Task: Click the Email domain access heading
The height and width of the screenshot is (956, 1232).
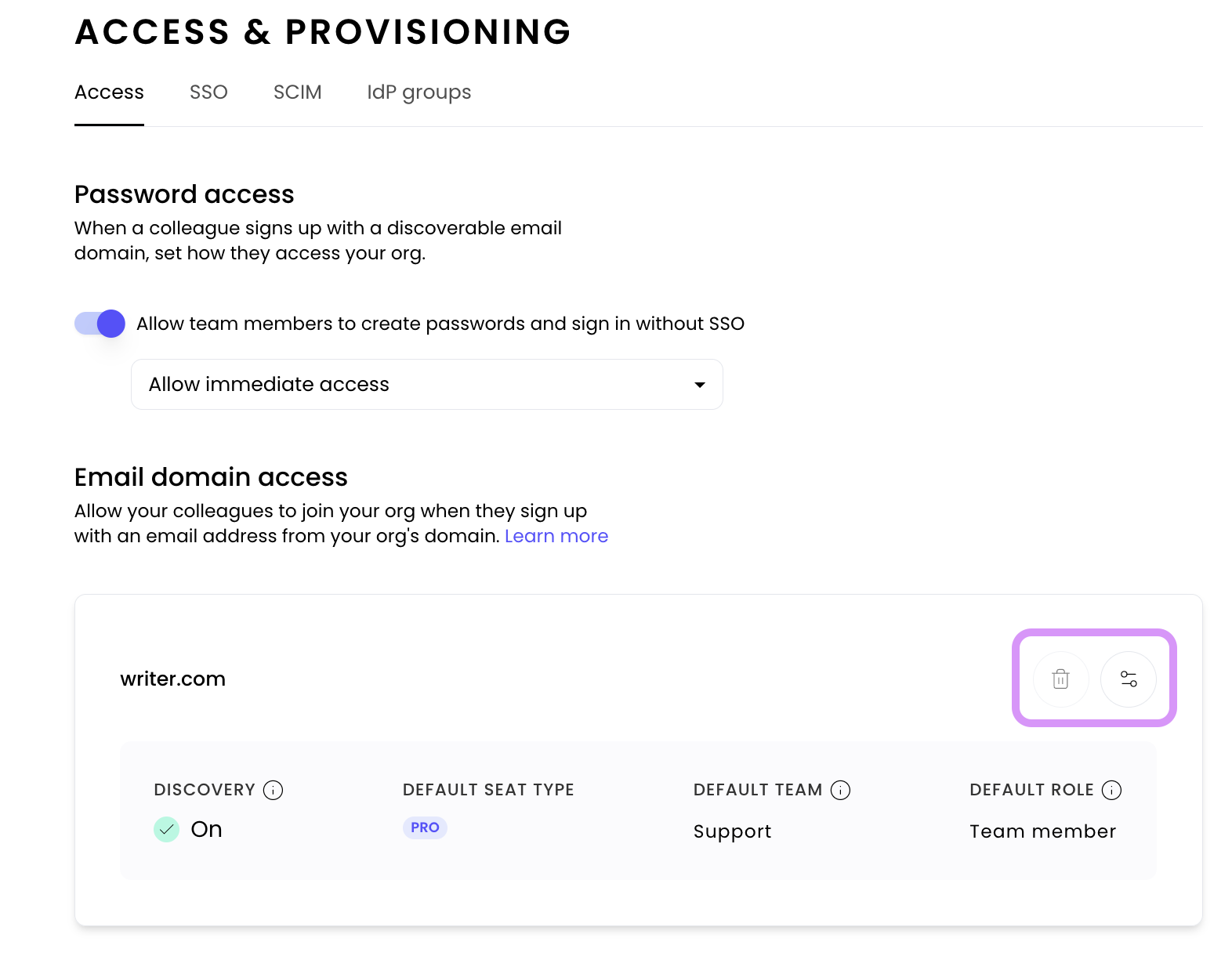Action: [x=211, y=477]
